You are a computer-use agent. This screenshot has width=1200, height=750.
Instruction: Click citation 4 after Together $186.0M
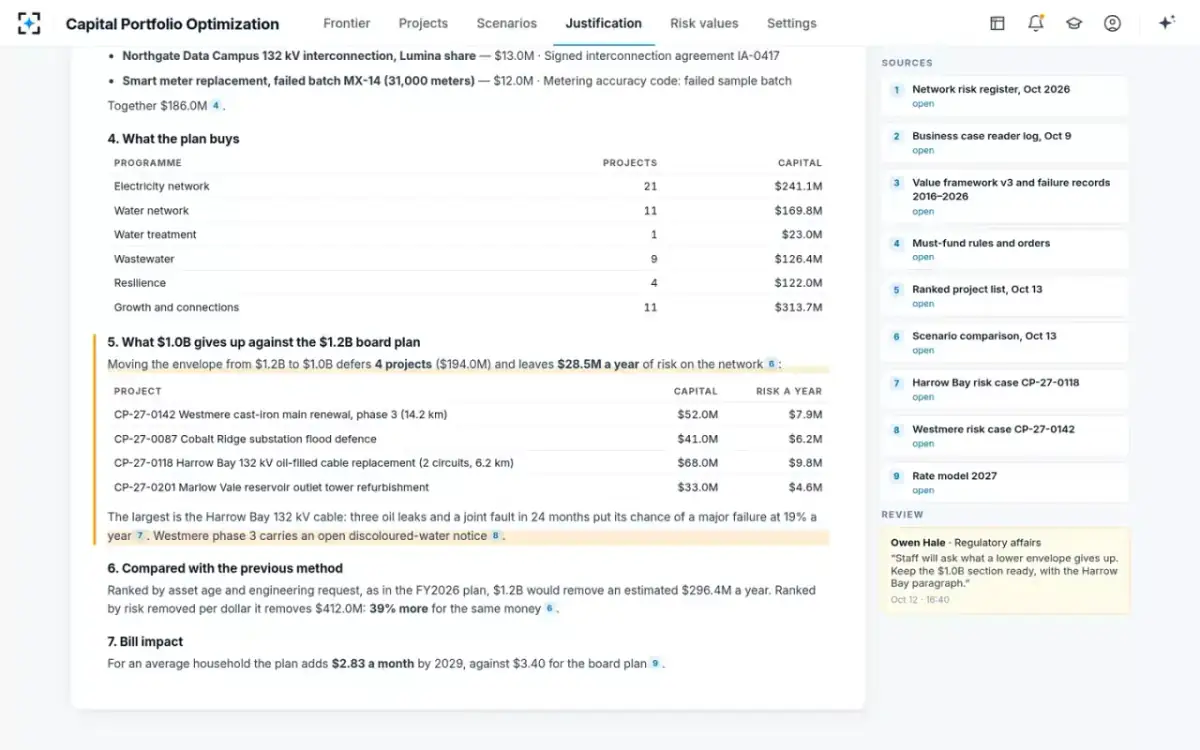215,105
